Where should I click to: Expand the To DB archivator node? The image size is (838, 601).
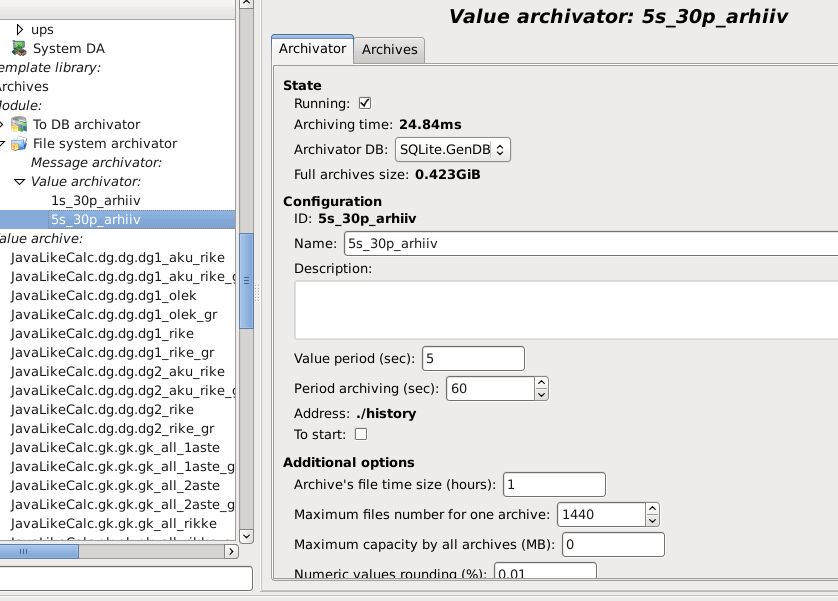pos(3,124)
